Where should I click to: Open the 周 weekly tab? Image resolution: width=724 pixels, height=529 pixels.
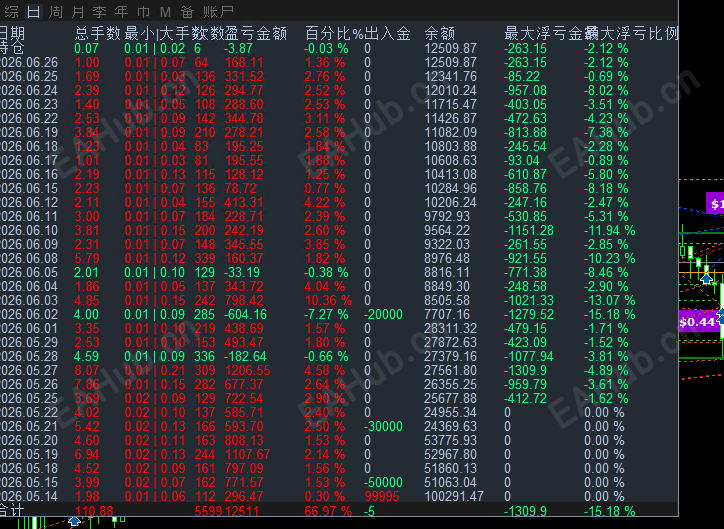coord(56,12)
